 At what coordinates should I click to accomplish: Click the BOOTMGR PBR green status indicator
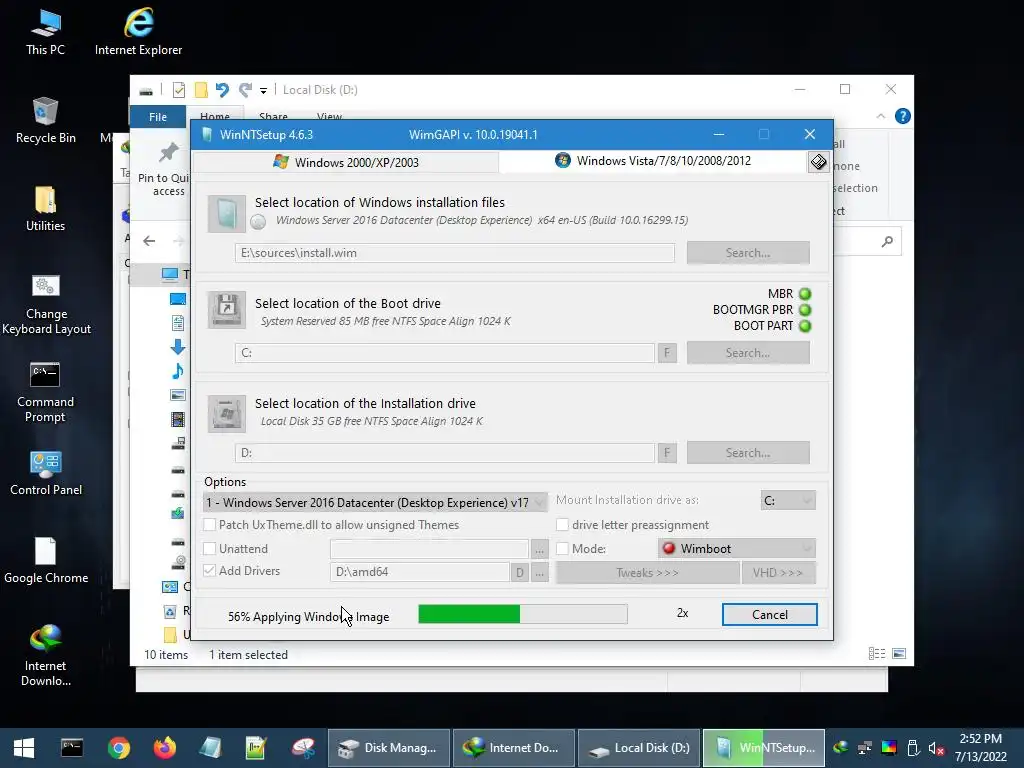click(805, 310)
